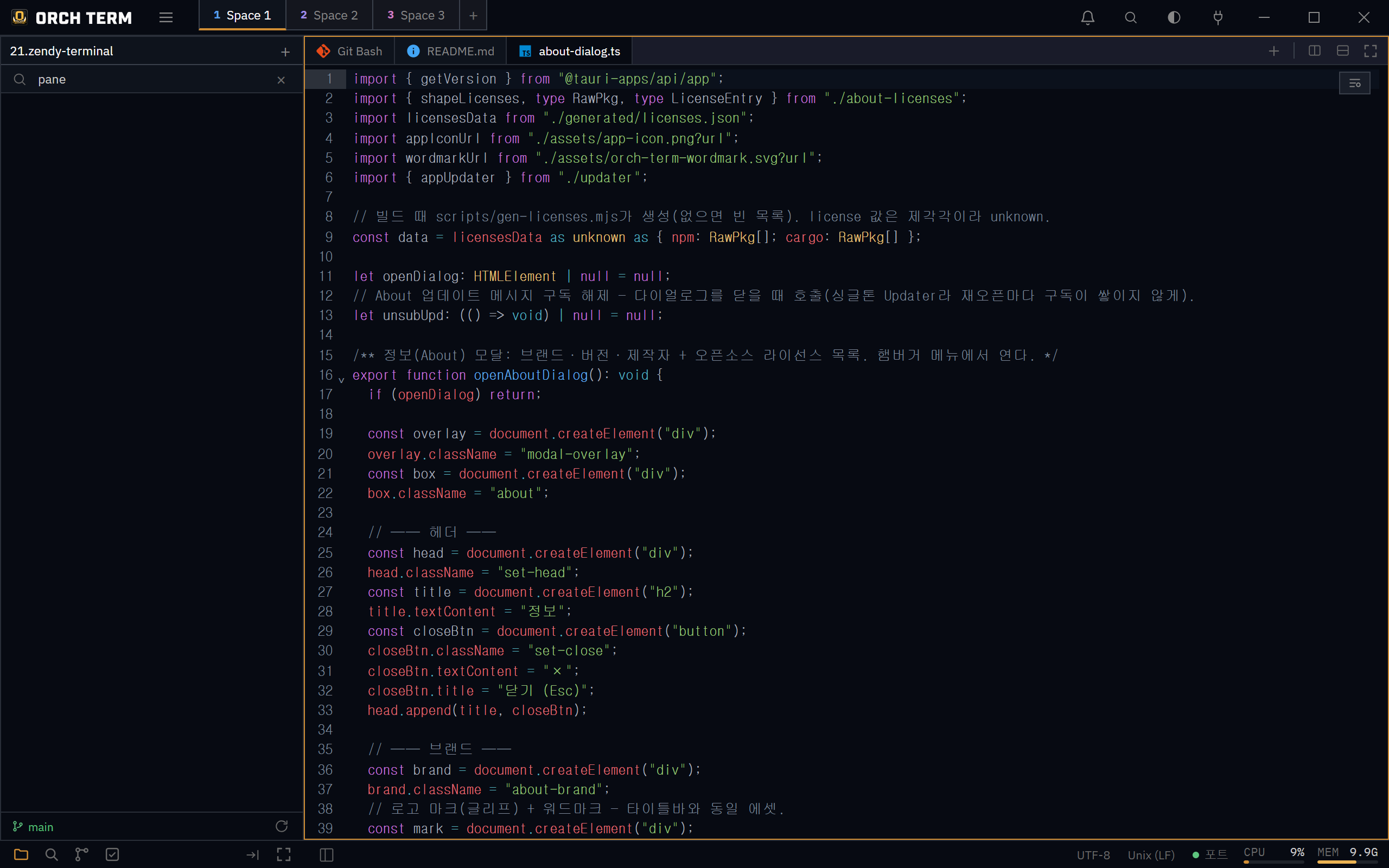
Task: Switch to the Space 2 tab
Action: pyautogui.click(x=329, y=16)
